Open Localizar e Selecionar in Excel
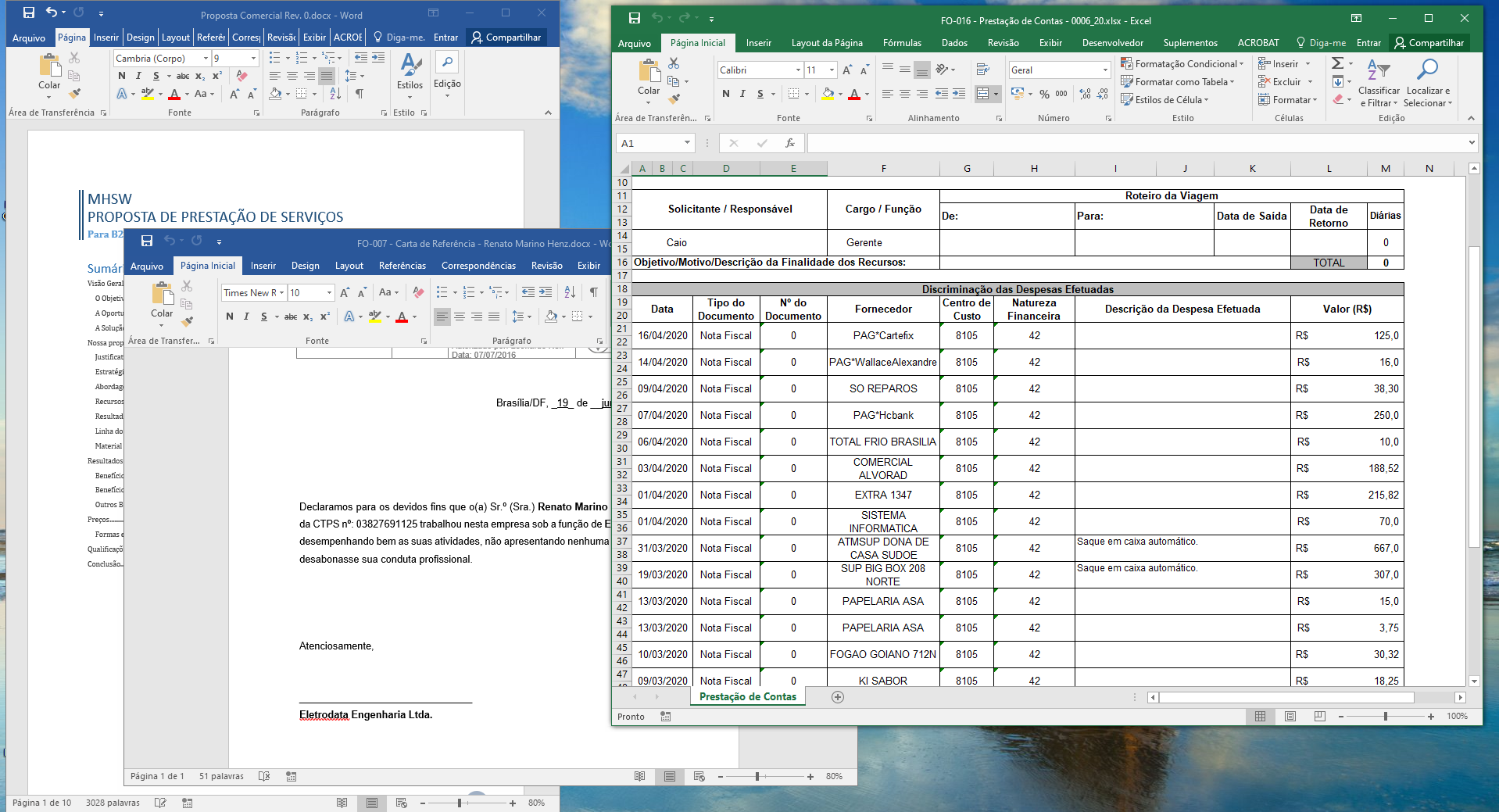 1428,83
